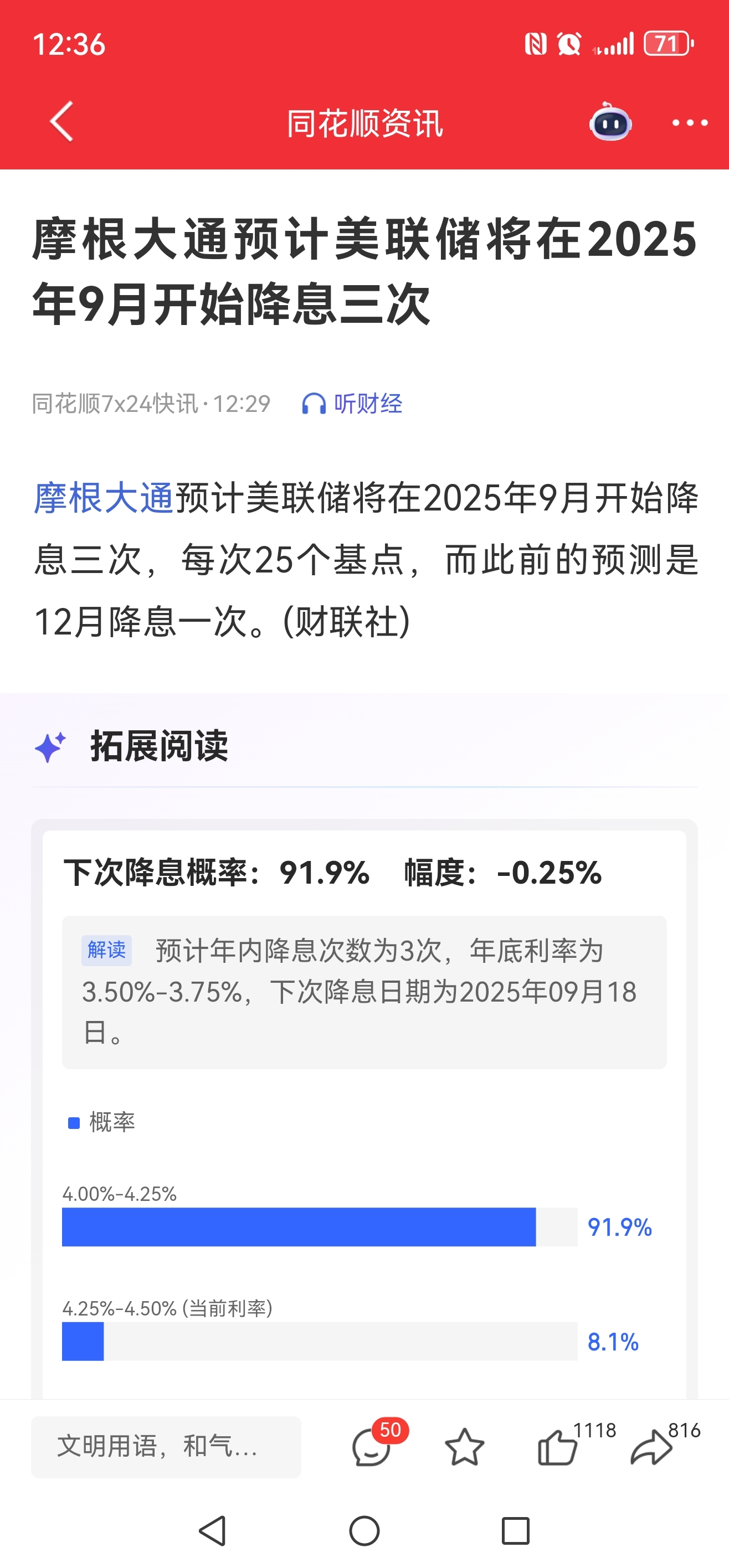Click the 下次降息概率 headline card

click(332, 872)
